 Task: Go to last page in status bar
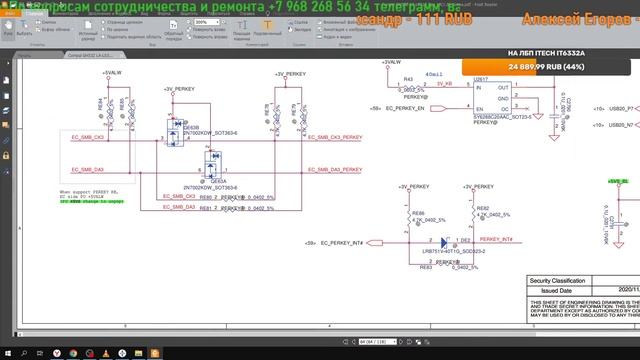point(409,342)
